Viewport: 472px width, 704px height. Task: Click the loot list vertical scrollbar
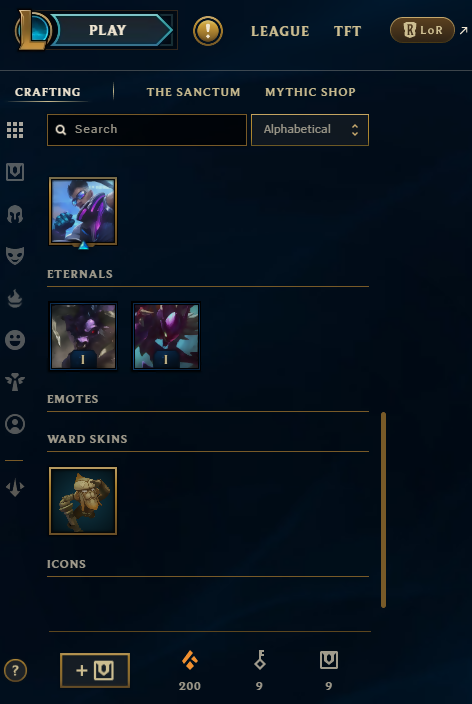pos(384,510)
